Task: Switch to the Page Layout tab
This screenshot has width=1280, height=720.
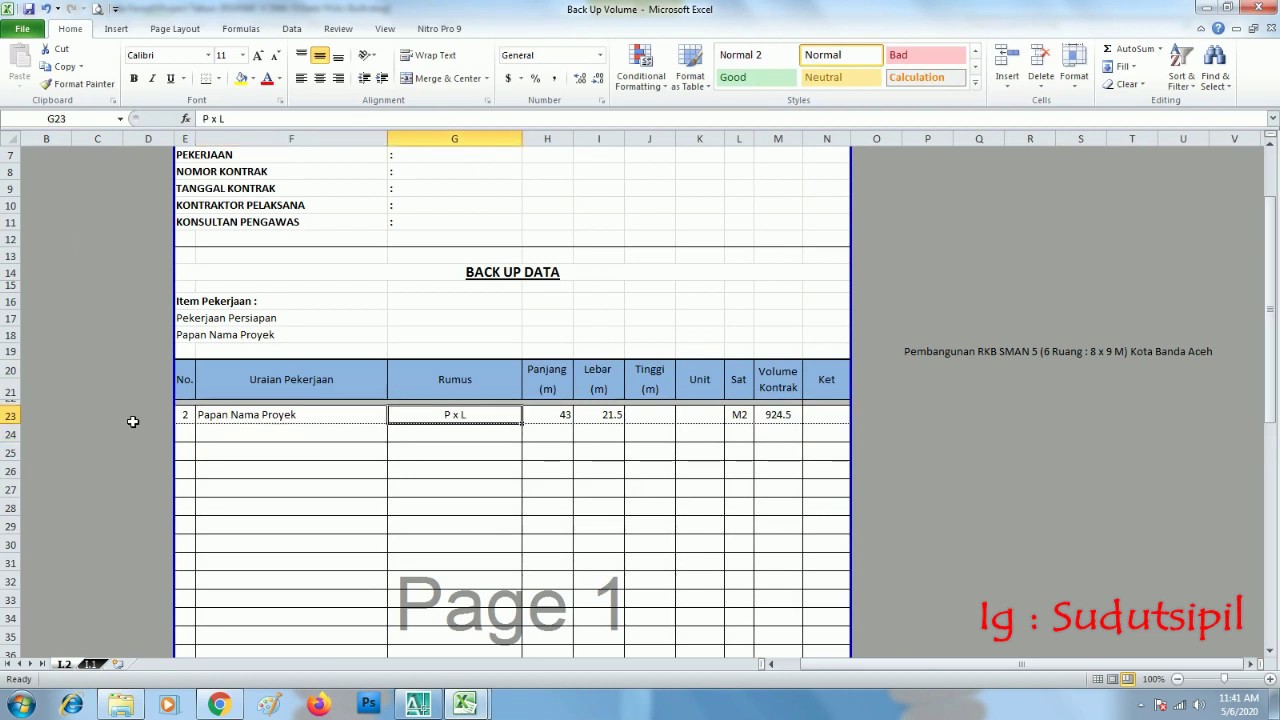Action: pos(175,29)
